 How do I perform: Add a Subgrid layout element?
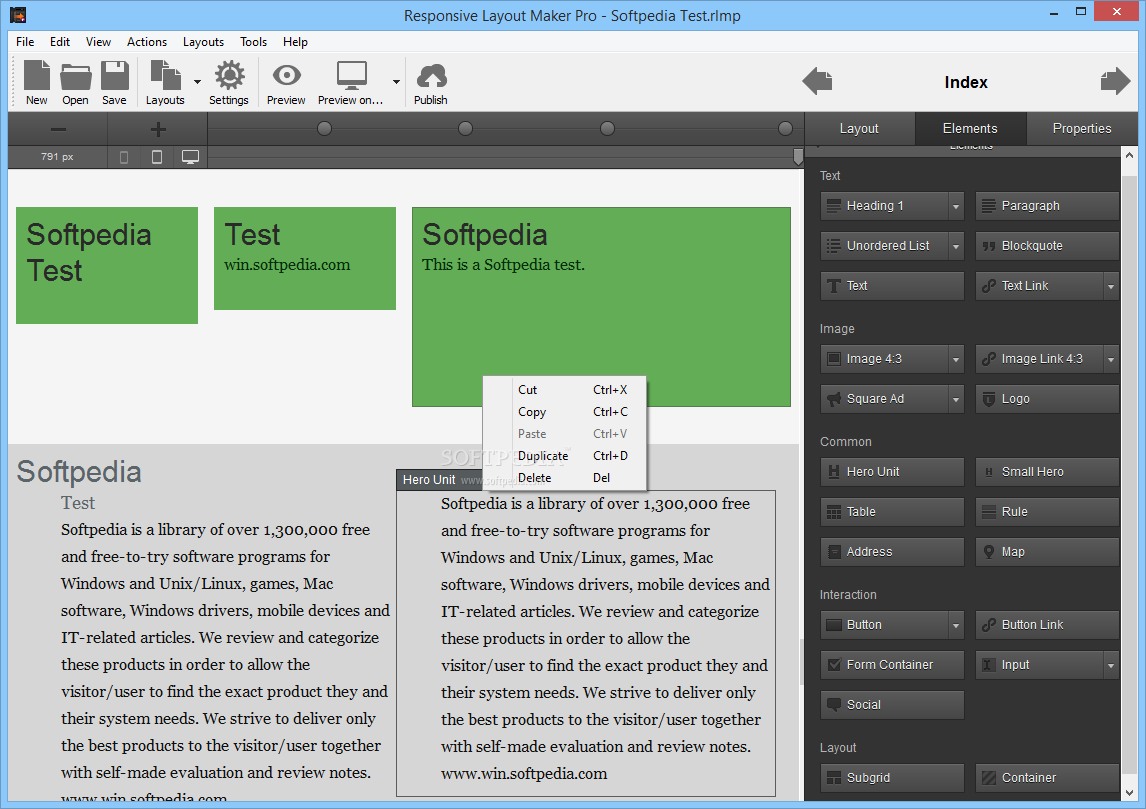[x=892, y=778]
